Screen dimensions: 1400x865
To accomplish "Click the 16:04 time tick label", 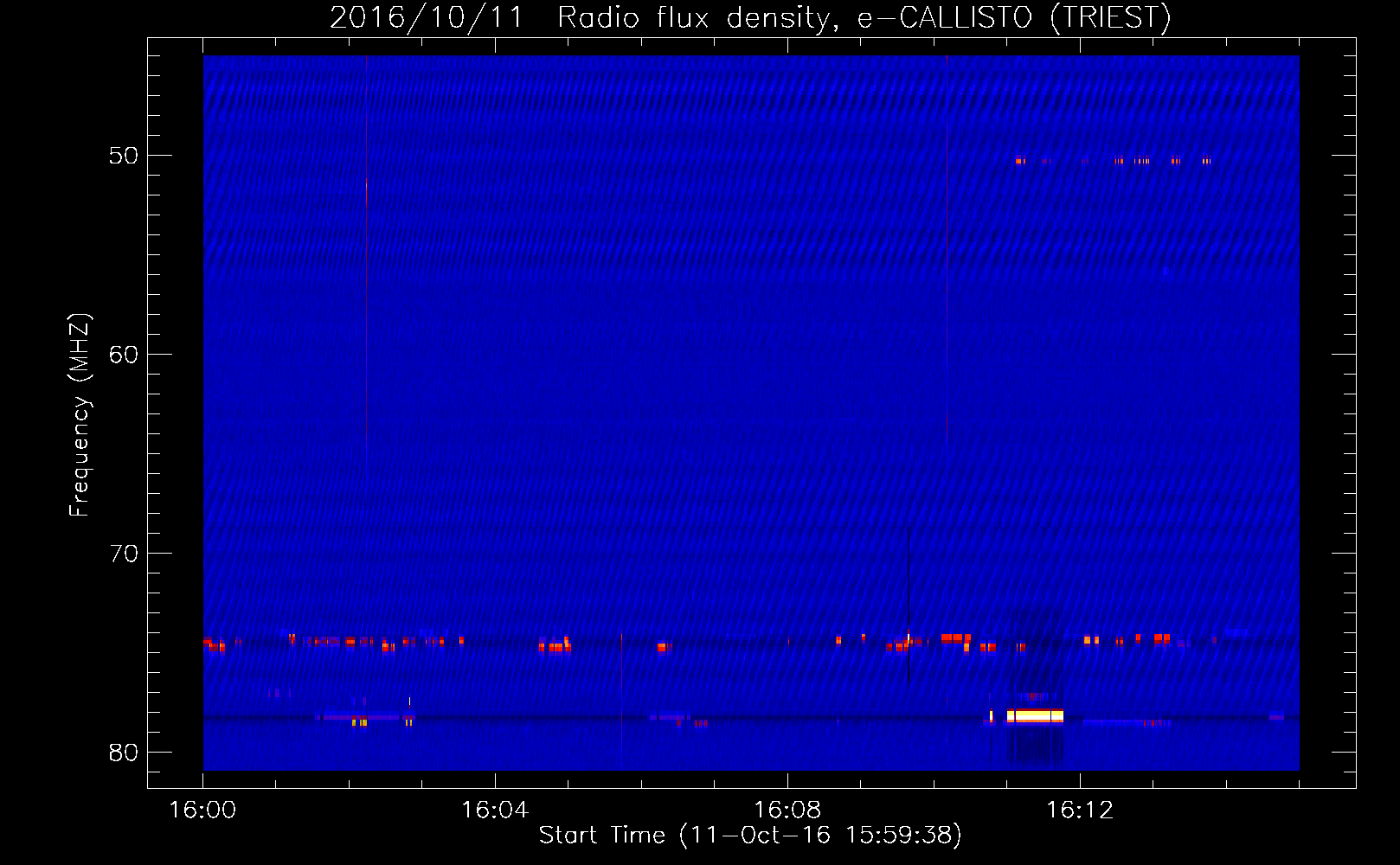I will pyautogui.click(x=495, y=811).
